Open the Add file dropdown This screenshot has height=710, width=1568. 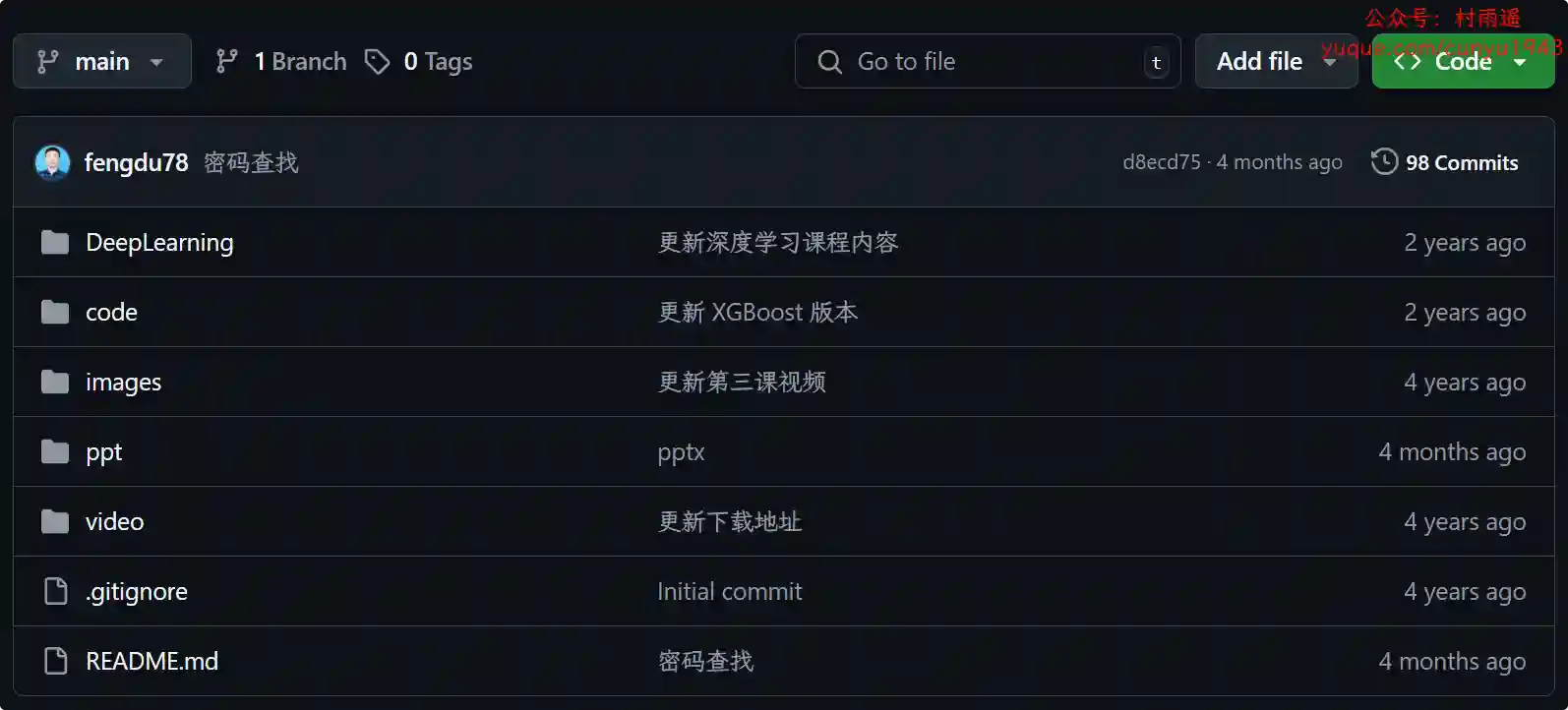click(1276, 61)
